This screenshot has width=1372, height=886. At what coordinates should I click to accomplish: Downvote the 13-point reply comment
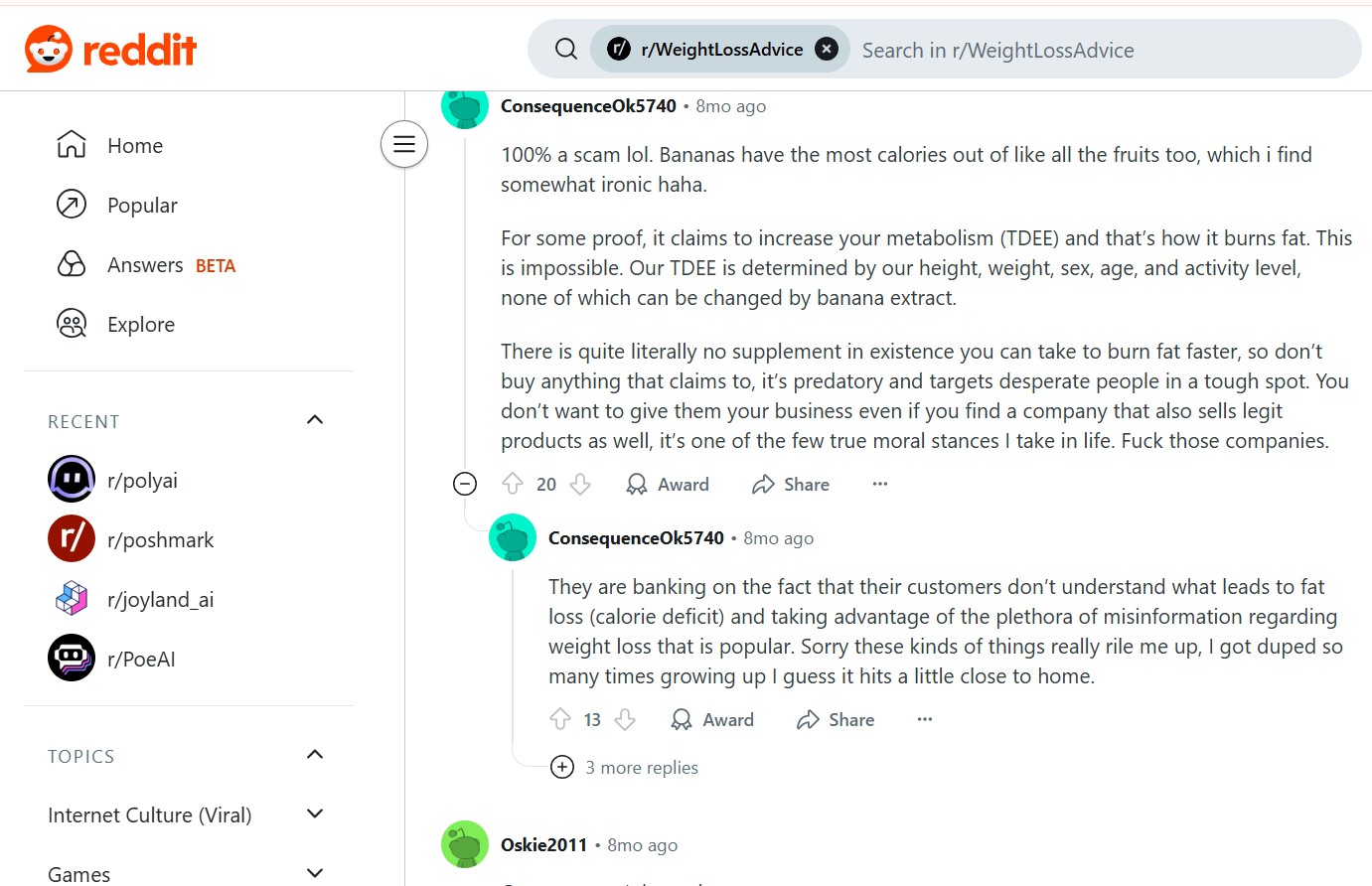coord(625,720)
